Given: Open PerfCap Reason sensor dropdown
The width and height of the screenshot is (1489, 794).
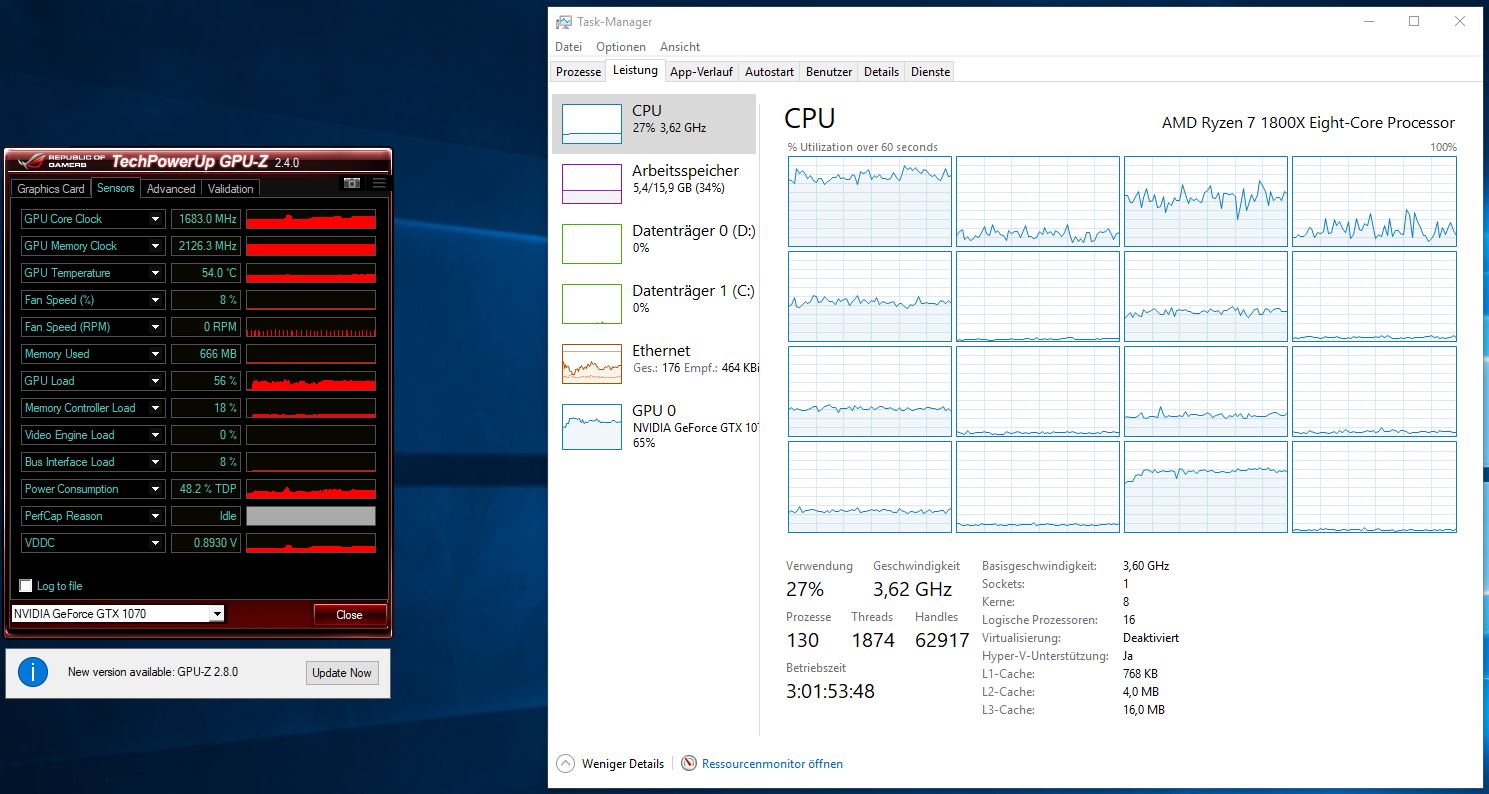Looking at the screenshot, I should [x=156, y=516].
